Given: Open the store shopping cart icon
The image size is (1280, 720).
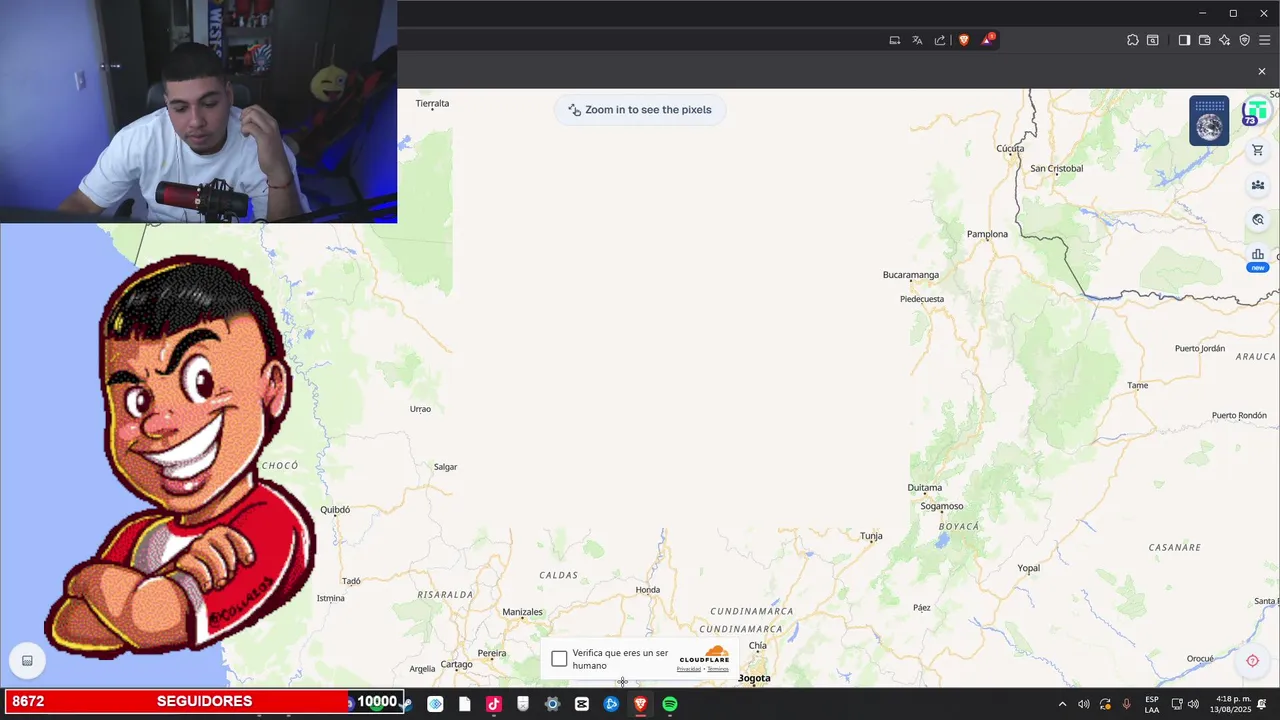Looking at the screenshot, I should pos(1258,150).
